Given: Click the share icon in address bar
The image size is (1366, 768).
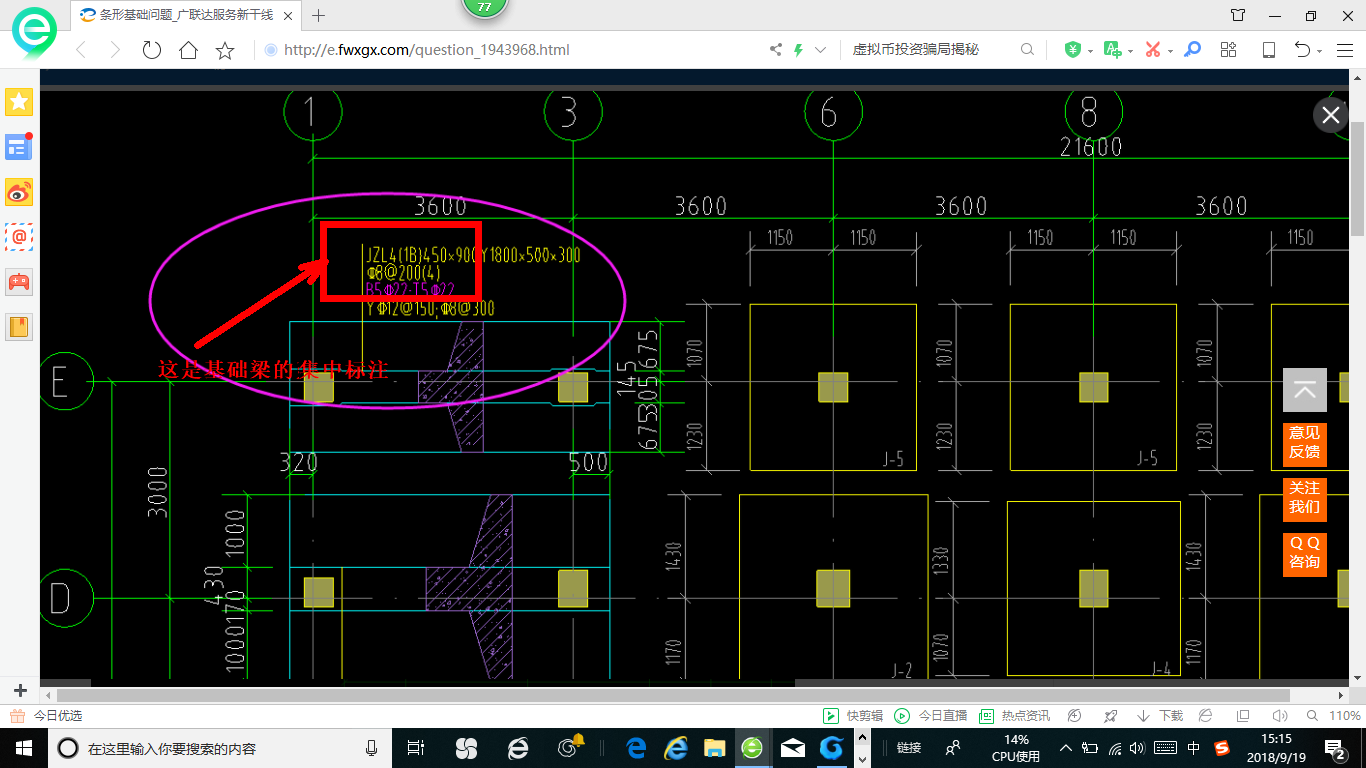Looking at the screenshot, I should click(776, 50).
